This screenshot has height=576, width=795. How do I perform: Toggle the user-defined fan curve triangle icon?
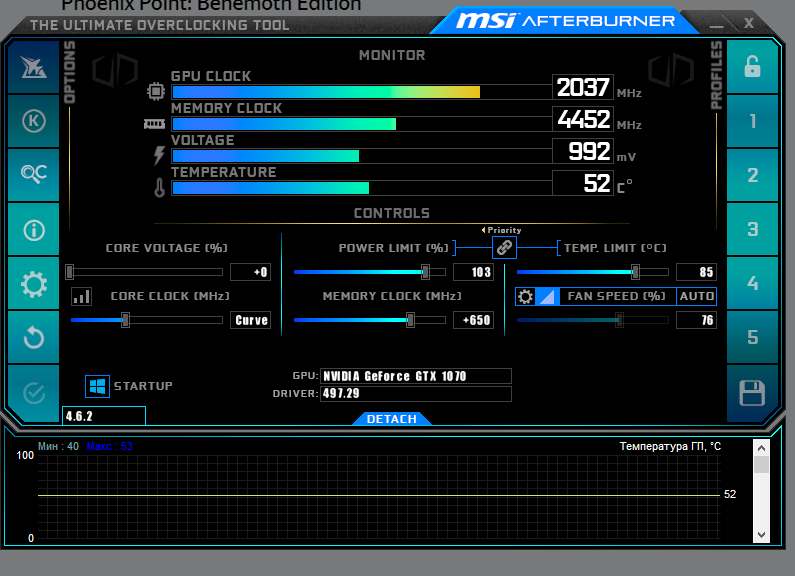[548, 296]
